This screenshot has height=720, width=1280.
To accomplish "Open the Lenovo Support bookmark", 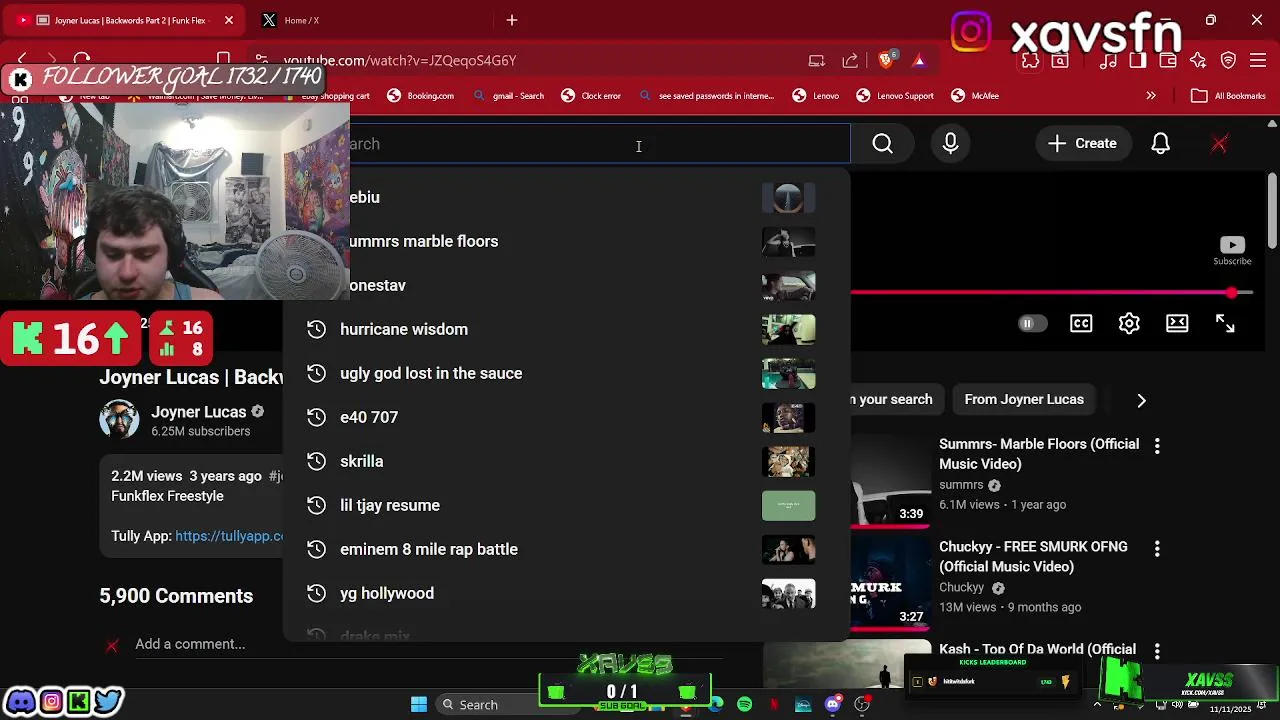I will [x=895, y=96].
